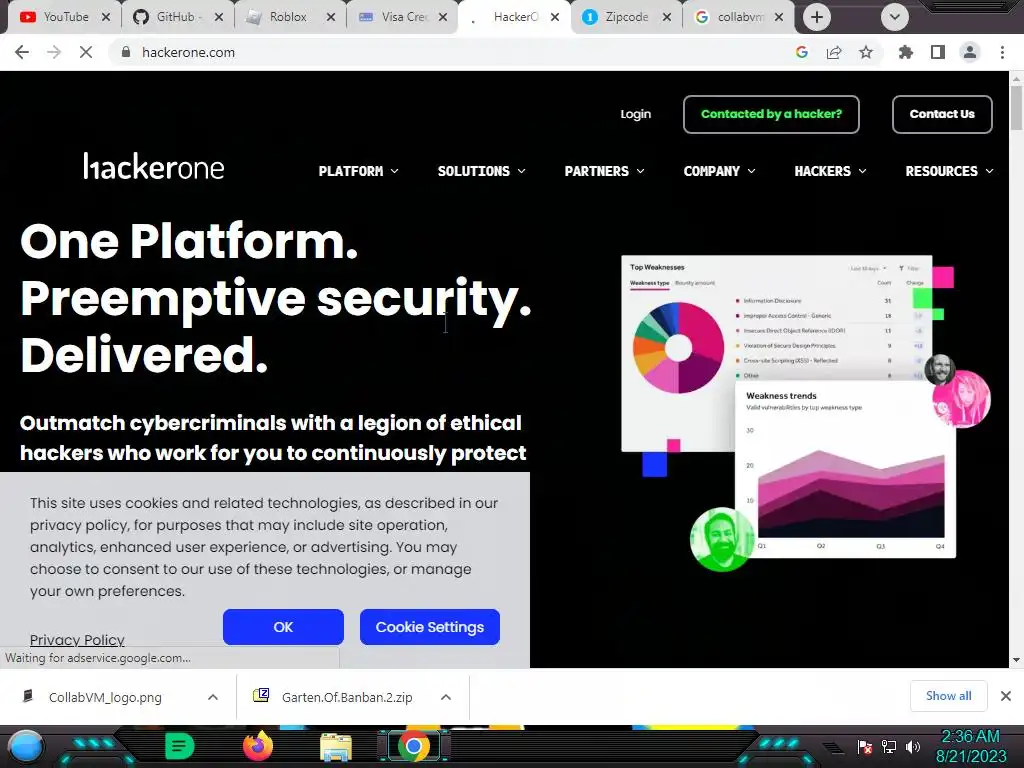
Task: Click the Weakness trends area chart
Action: tap(850, 494)
